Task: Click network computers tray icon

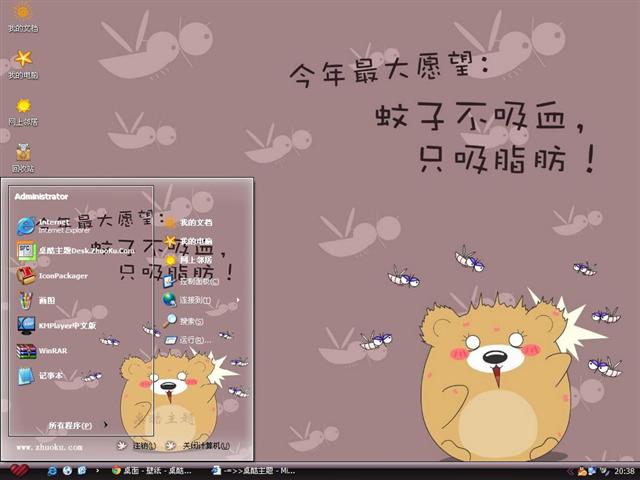Action: [592, 472]
